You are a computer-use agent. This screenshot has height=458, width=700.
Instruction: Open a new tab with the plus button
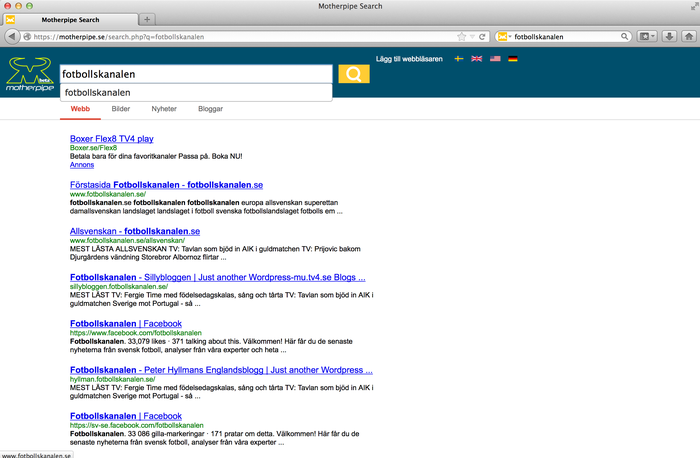click(147, 19)
